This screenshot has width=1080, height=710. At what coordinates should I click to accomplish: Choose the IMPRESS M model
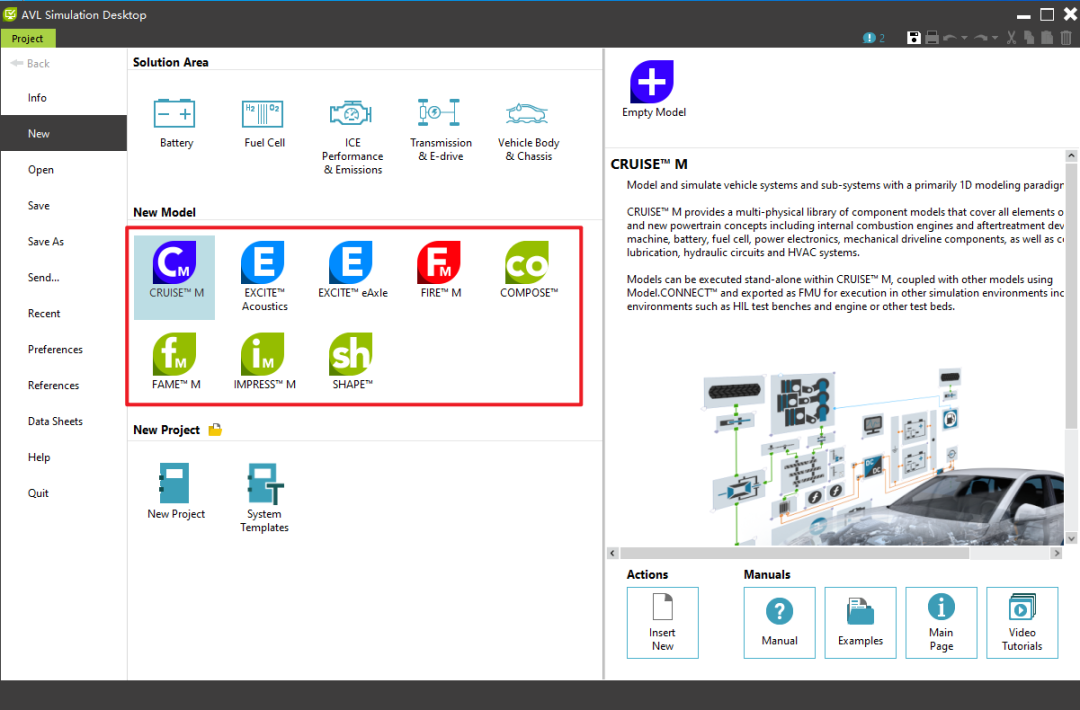tap(263, 354)
